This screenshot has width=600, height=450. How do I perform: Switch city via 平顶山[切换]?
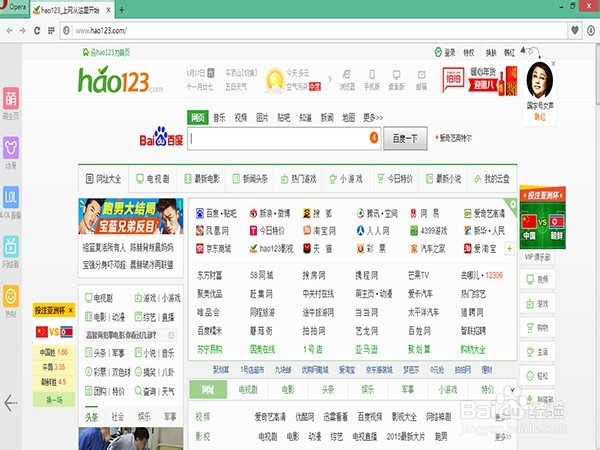pyautogui.click(x=241, y=73)
